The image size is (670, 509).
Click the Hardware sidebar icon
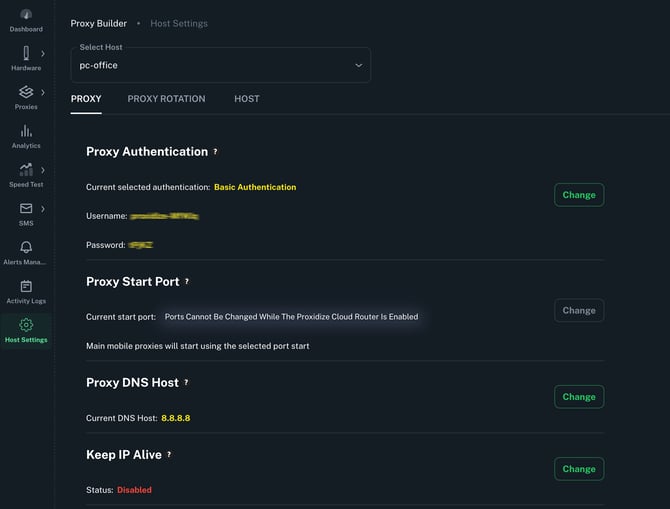[26, 53]
